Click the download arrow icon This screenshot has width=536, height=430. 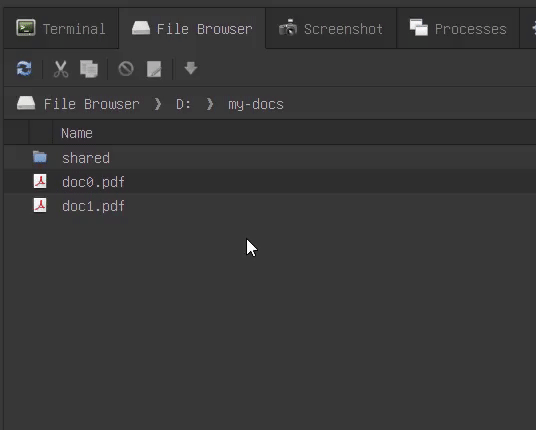coord(191,68)
